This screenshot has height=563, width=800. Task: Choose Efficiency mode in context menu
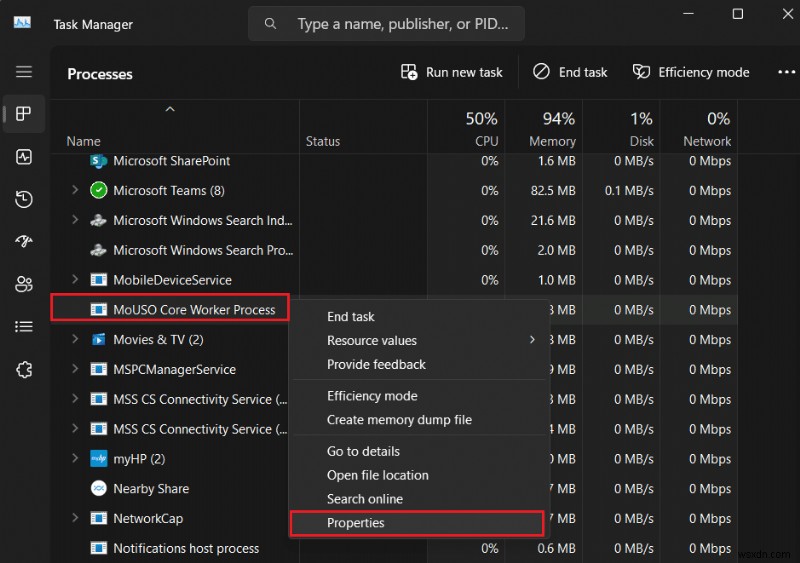tap(419, 396)
